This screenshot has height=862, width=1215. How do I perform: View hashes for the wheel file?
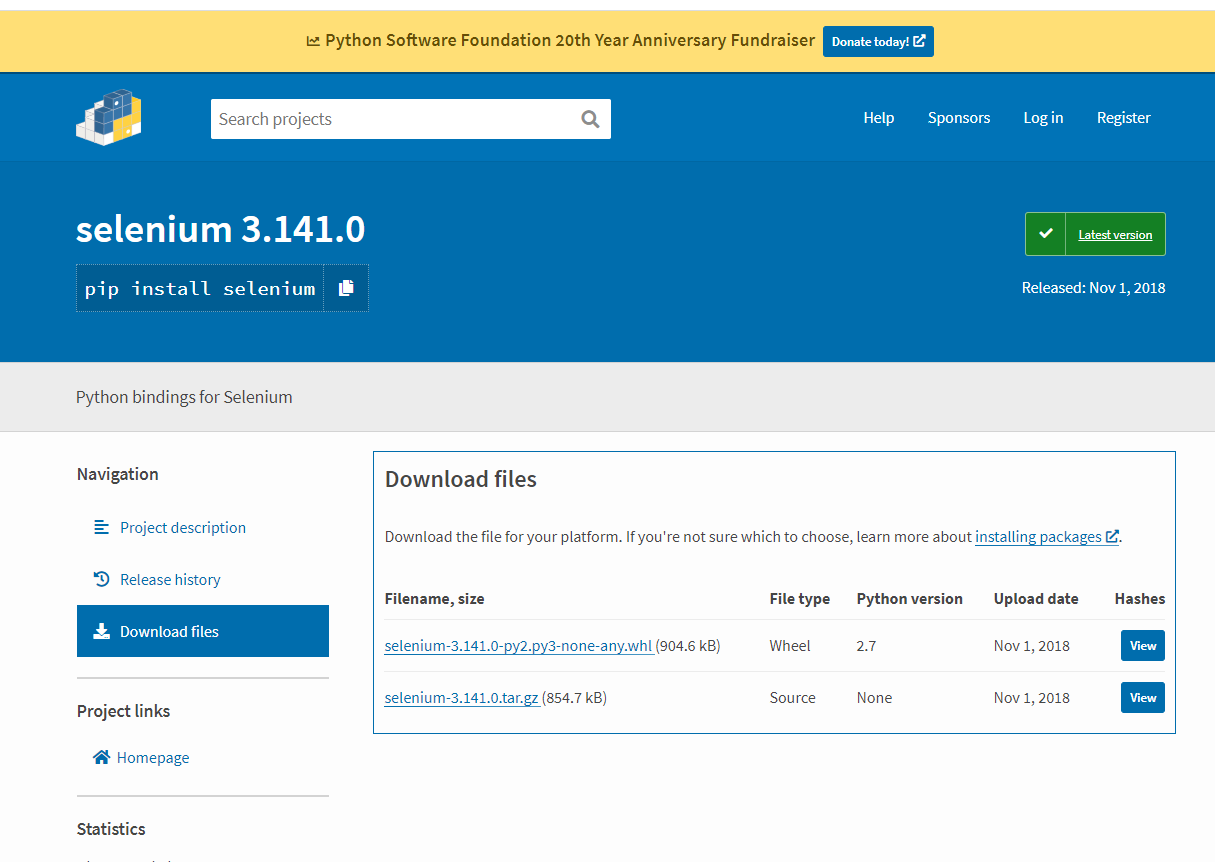pos(1142,646)
